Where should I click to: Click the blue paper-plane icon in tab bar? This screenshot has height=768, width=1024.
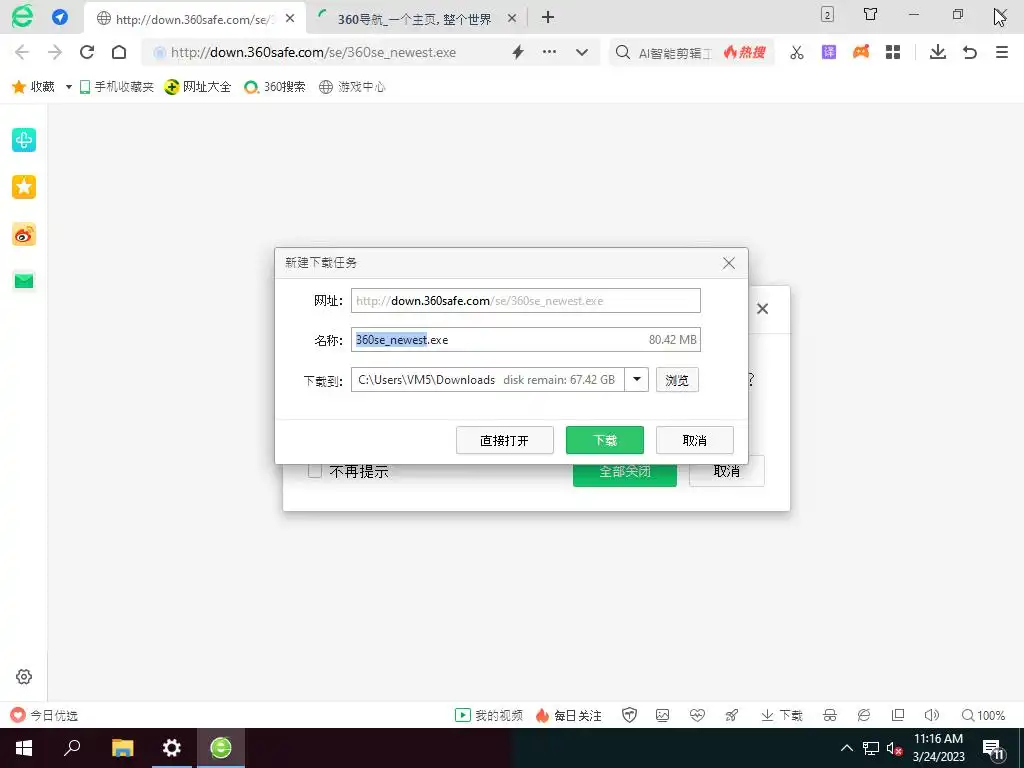(x=60, y=17)
